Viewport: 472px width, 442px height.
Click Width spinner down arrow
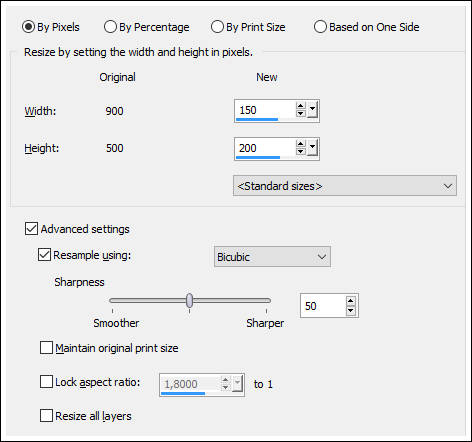[x=300, y=113]
